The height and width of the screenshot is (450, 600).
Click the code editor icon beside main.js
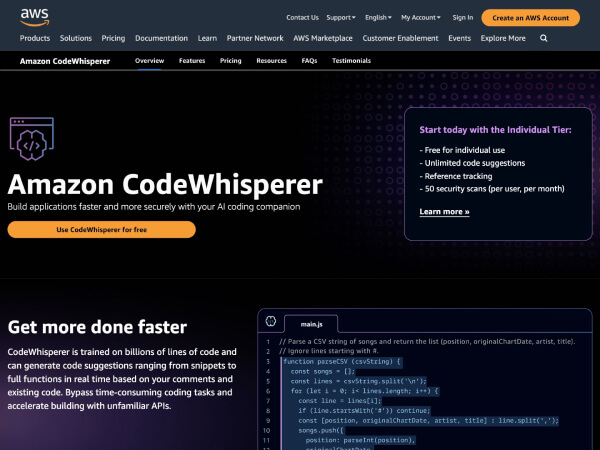click(270, 322)
